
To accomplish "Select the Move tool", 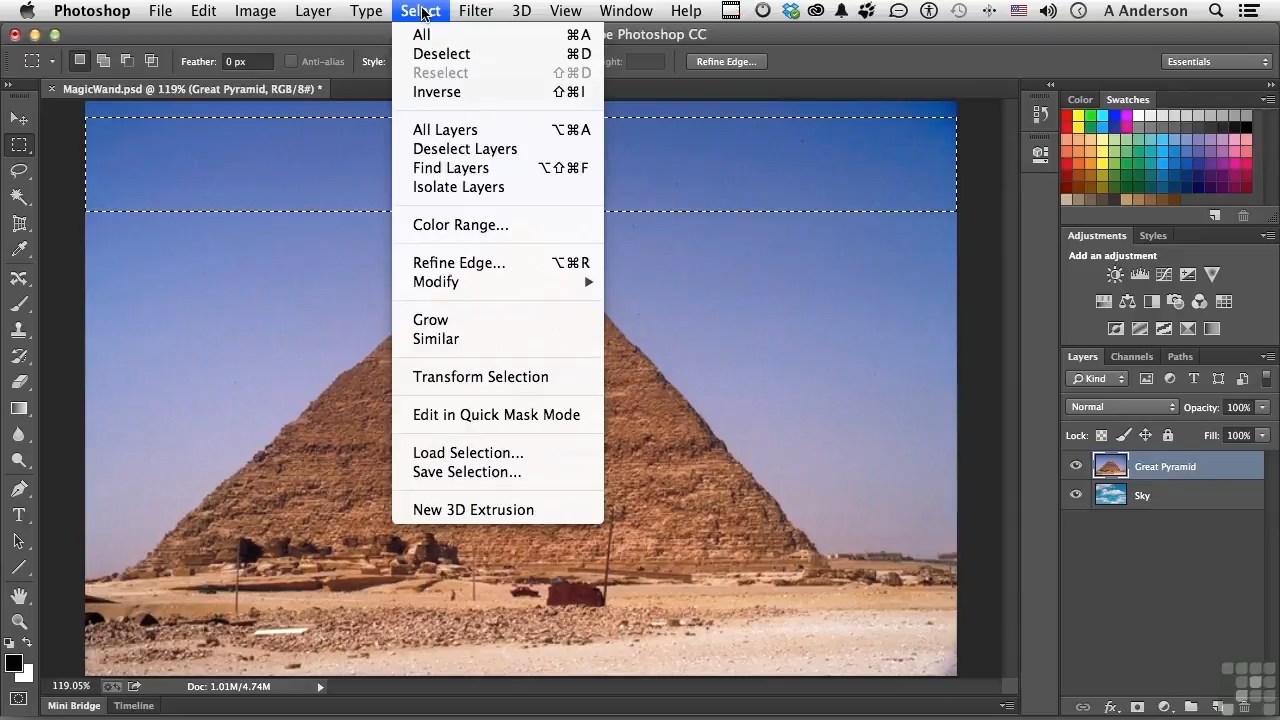I will point(19,119).
